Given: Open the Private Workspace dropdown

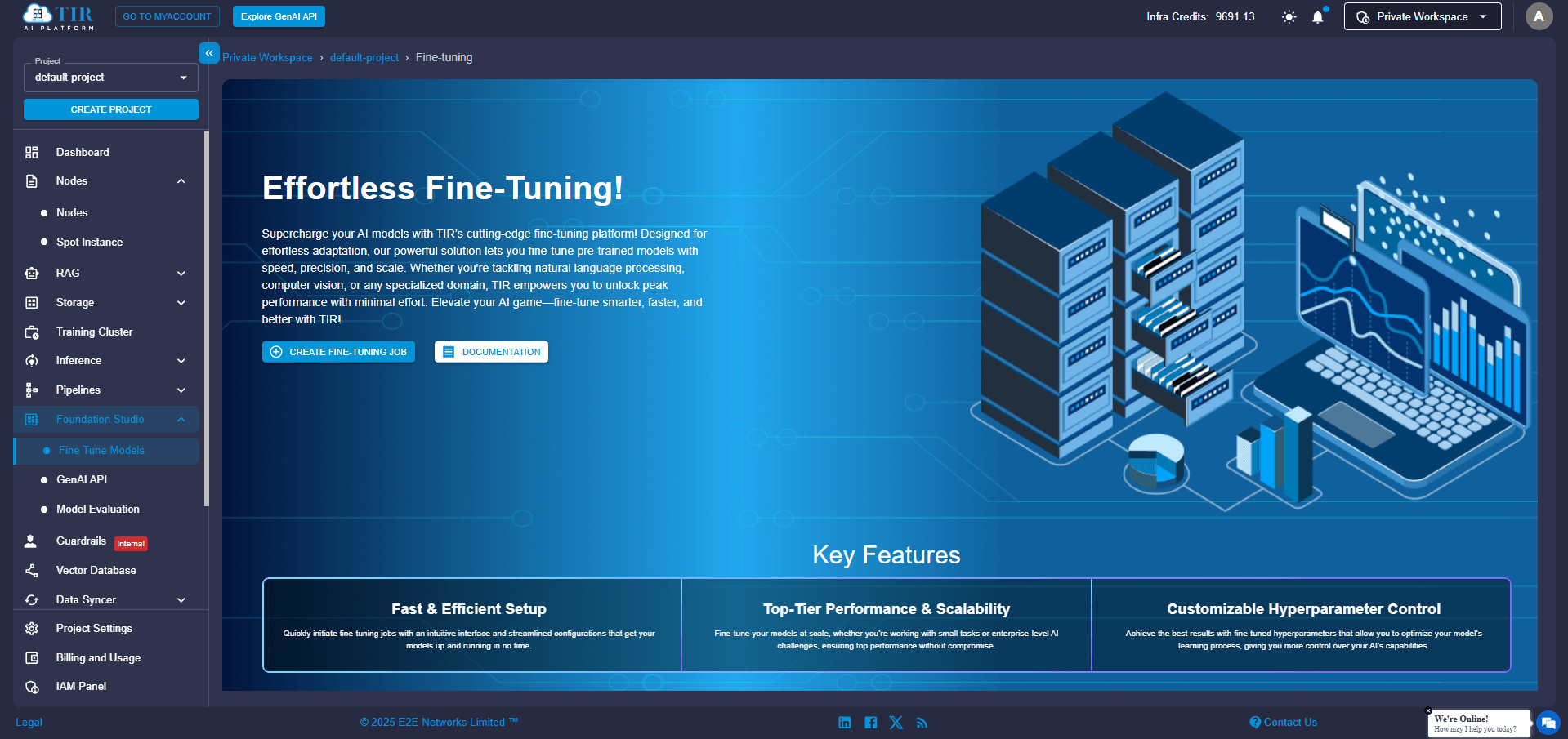Looking at the screenshot, I should tap(1423, 16).
